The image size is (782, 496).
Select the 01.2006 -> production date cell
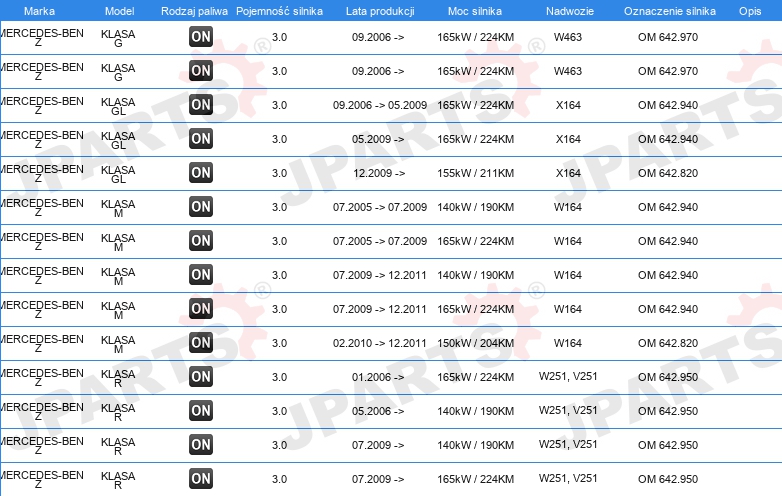click(378, 377)
